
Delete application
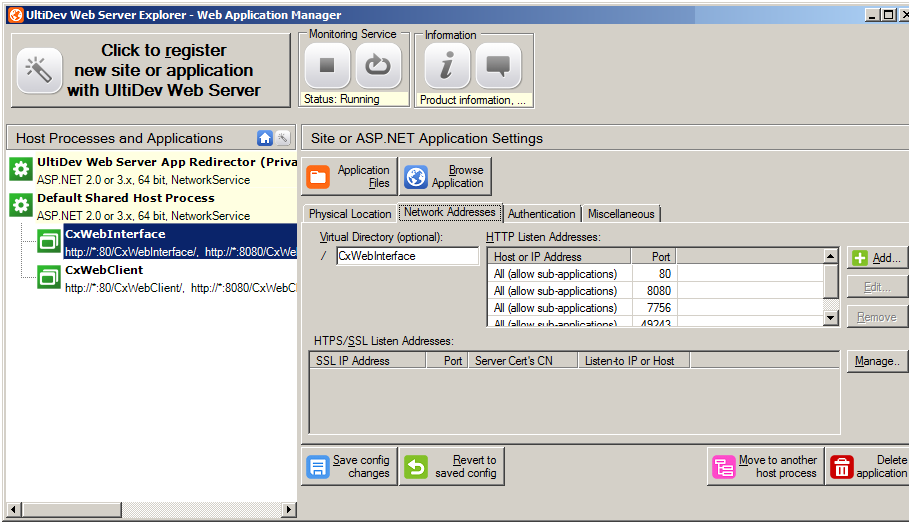pyautogui.click(x=869, y=466)
